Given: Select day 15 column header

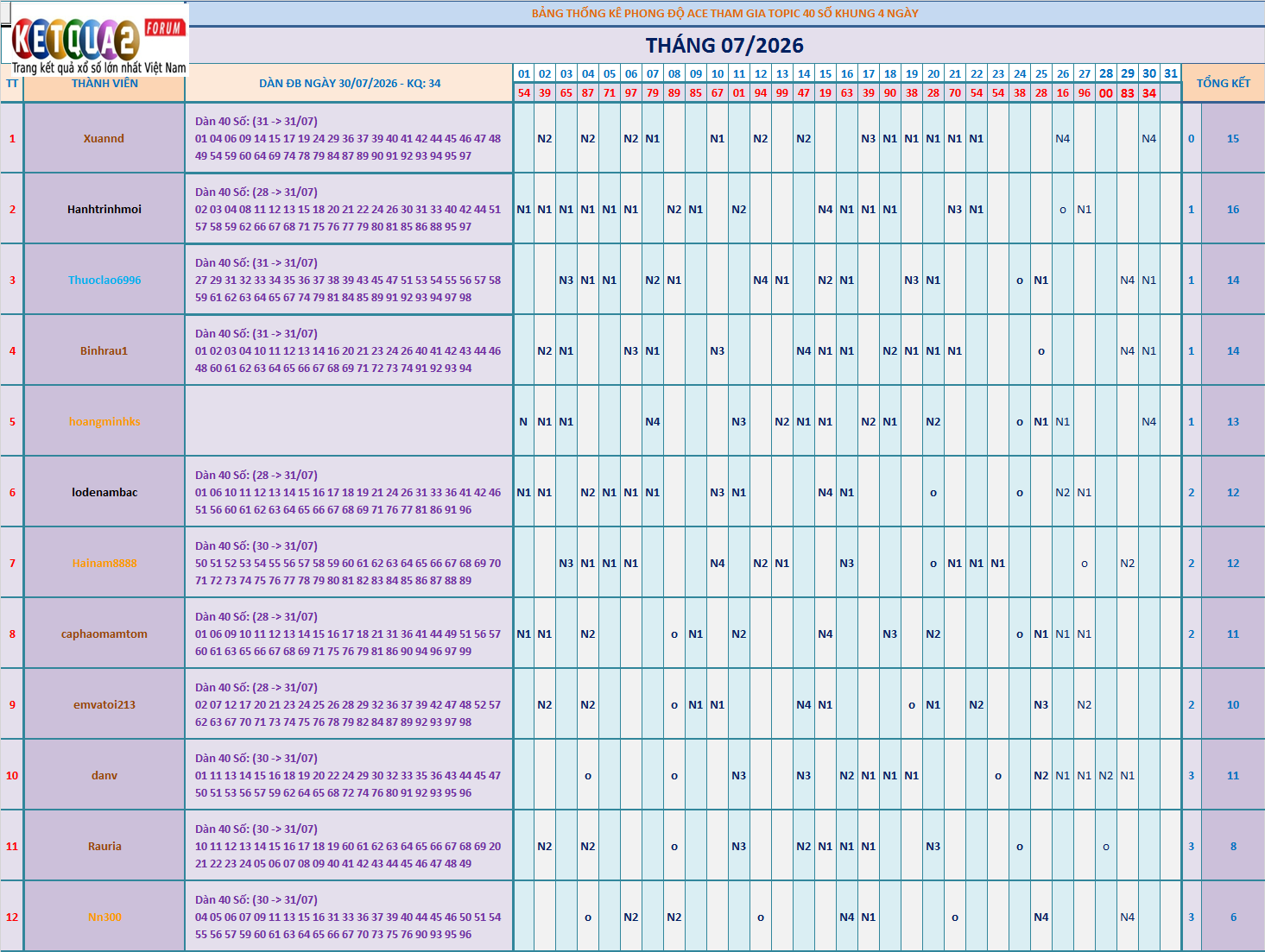Looking at the screenshot, I should (x=825, y=73).
